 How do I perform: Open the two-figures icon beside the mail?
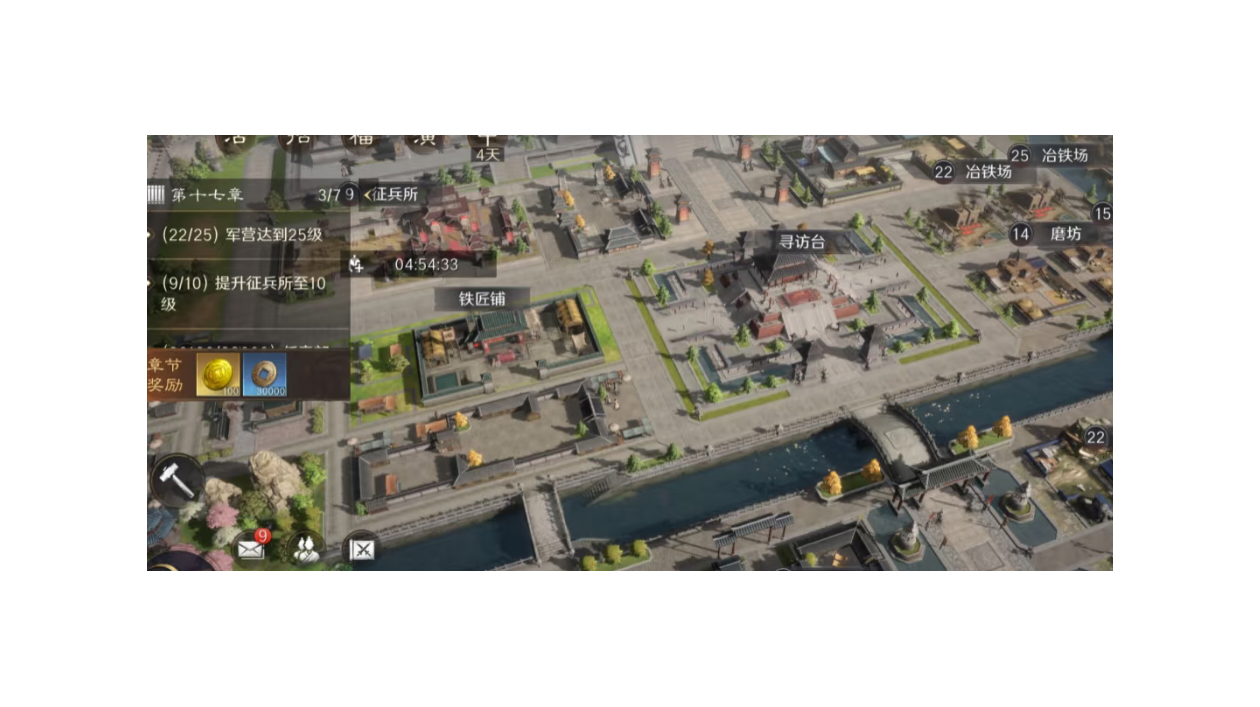click(x=305, y=548)
